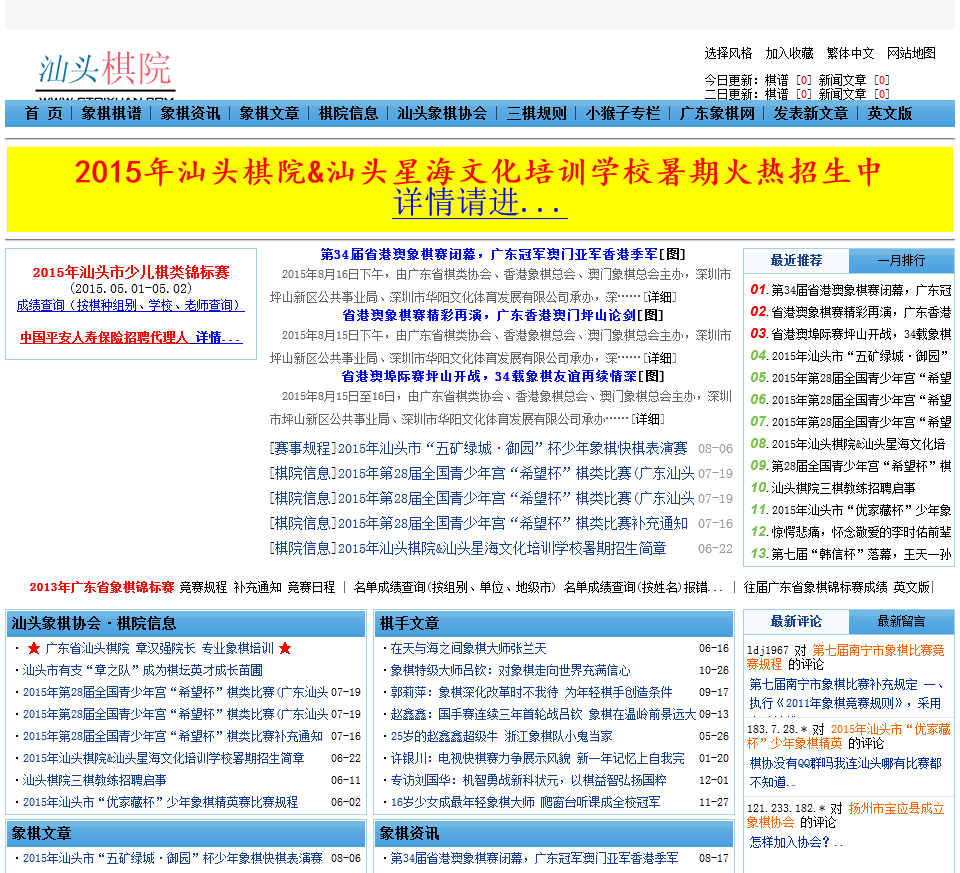The width and height of the screenshot is (960, 873).
Task: Open 汕头棋院三棋教练招聘启事 dated 06-11
Action: (94, 781)
